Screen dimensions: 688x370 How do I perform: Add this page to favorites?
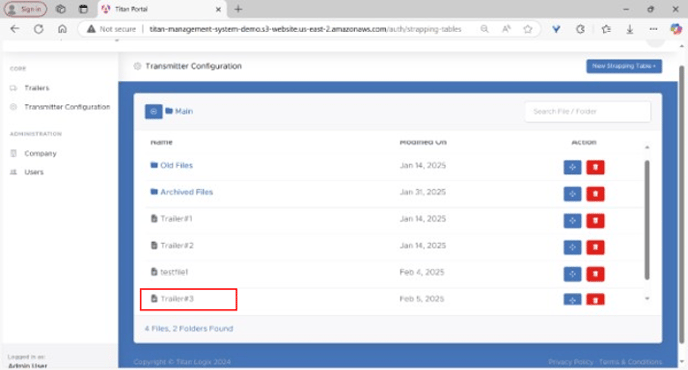click(528, 29)
